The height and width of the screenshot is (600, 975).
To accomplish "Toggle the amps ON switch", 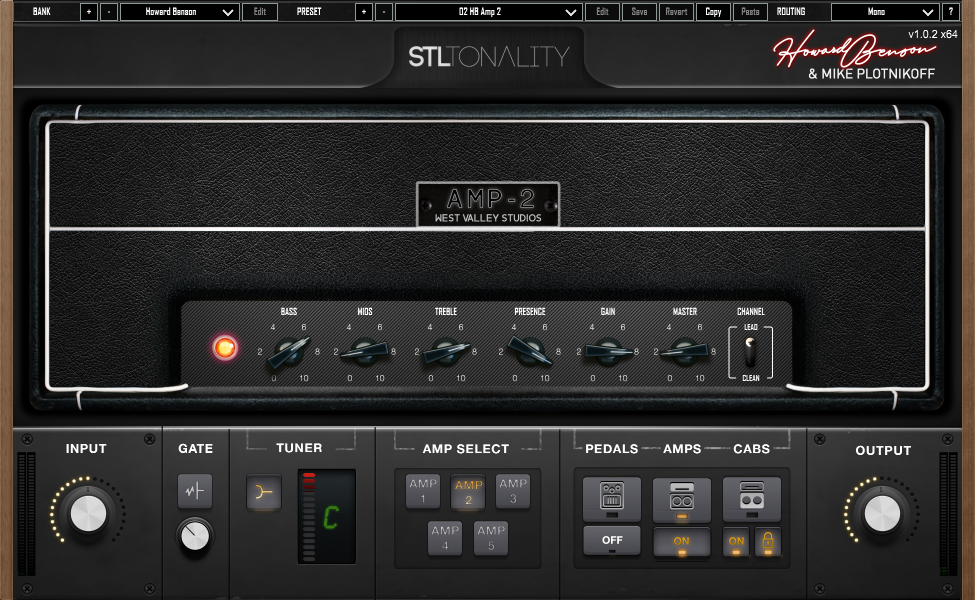I will tap(682, 541).
